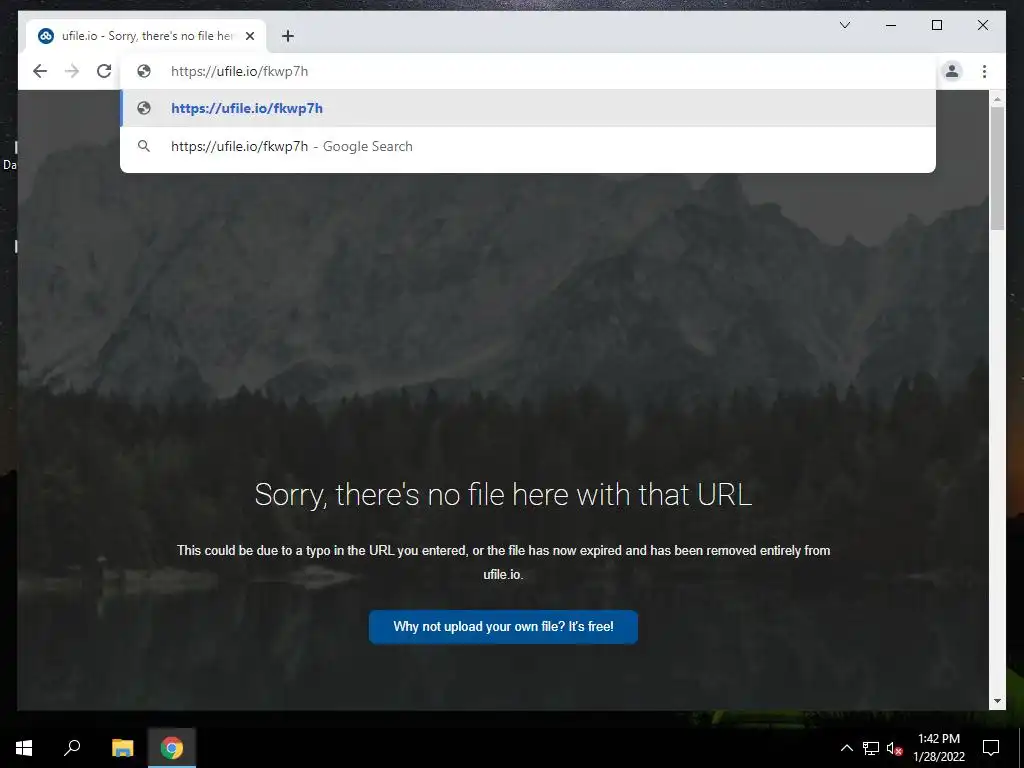Image resolution: width=1024 pixels, height=768 pixels.
Task: Click the 'Sorry, there's no file here' heading
Action: click(503, 494)
